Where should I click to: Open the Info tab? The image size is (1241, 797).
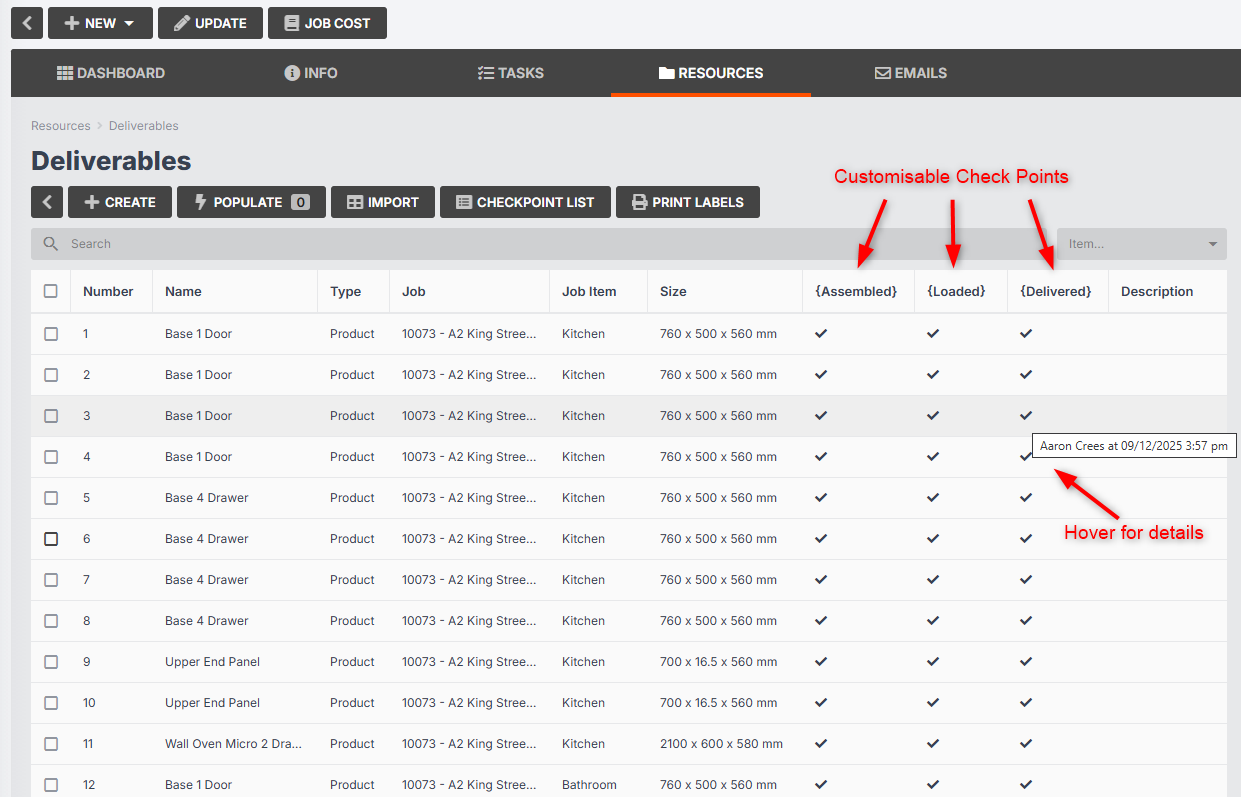[311, 73]
